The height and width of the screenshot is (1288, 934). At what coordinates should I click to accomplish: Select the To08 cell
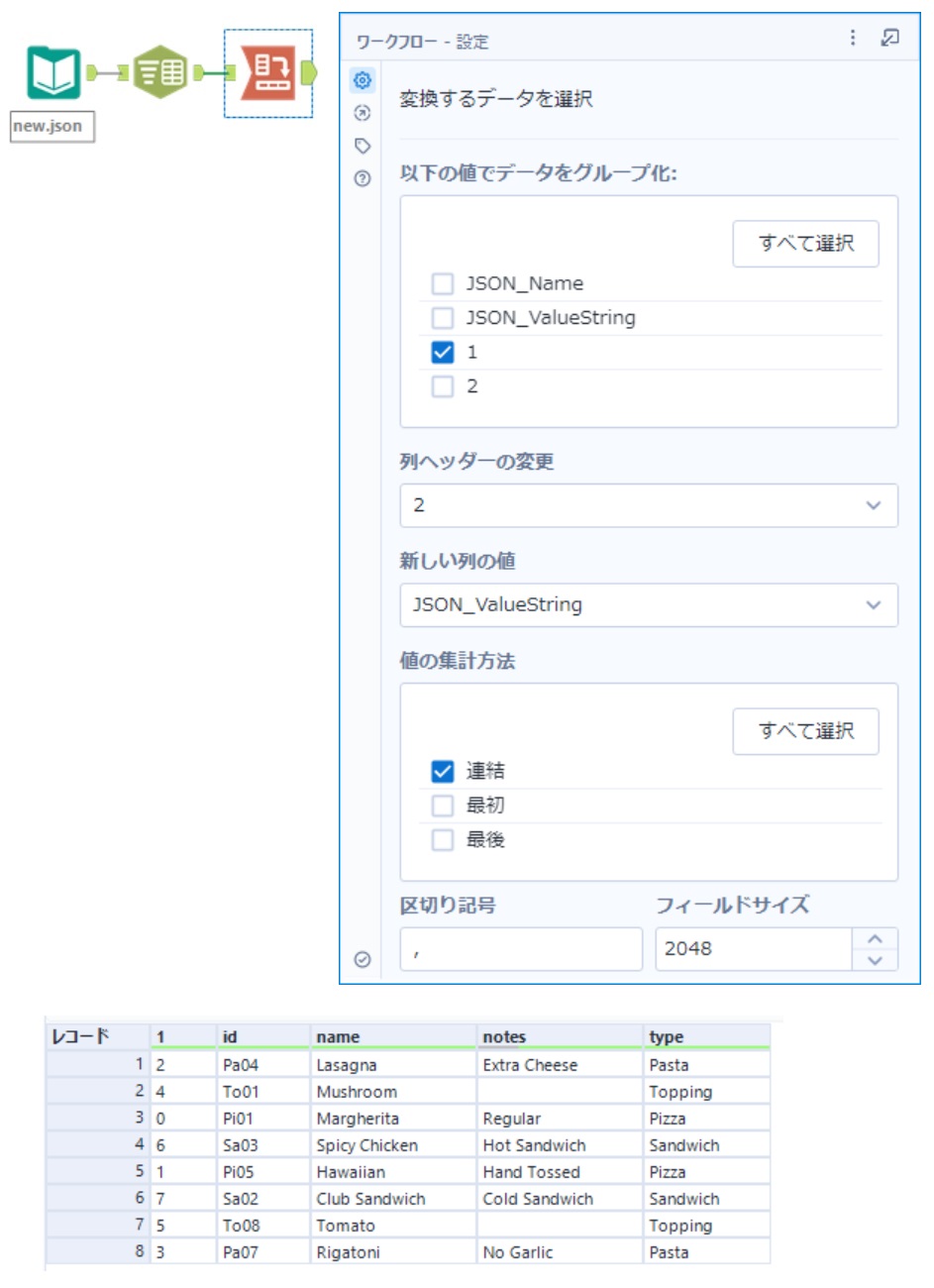[263, 1226]
